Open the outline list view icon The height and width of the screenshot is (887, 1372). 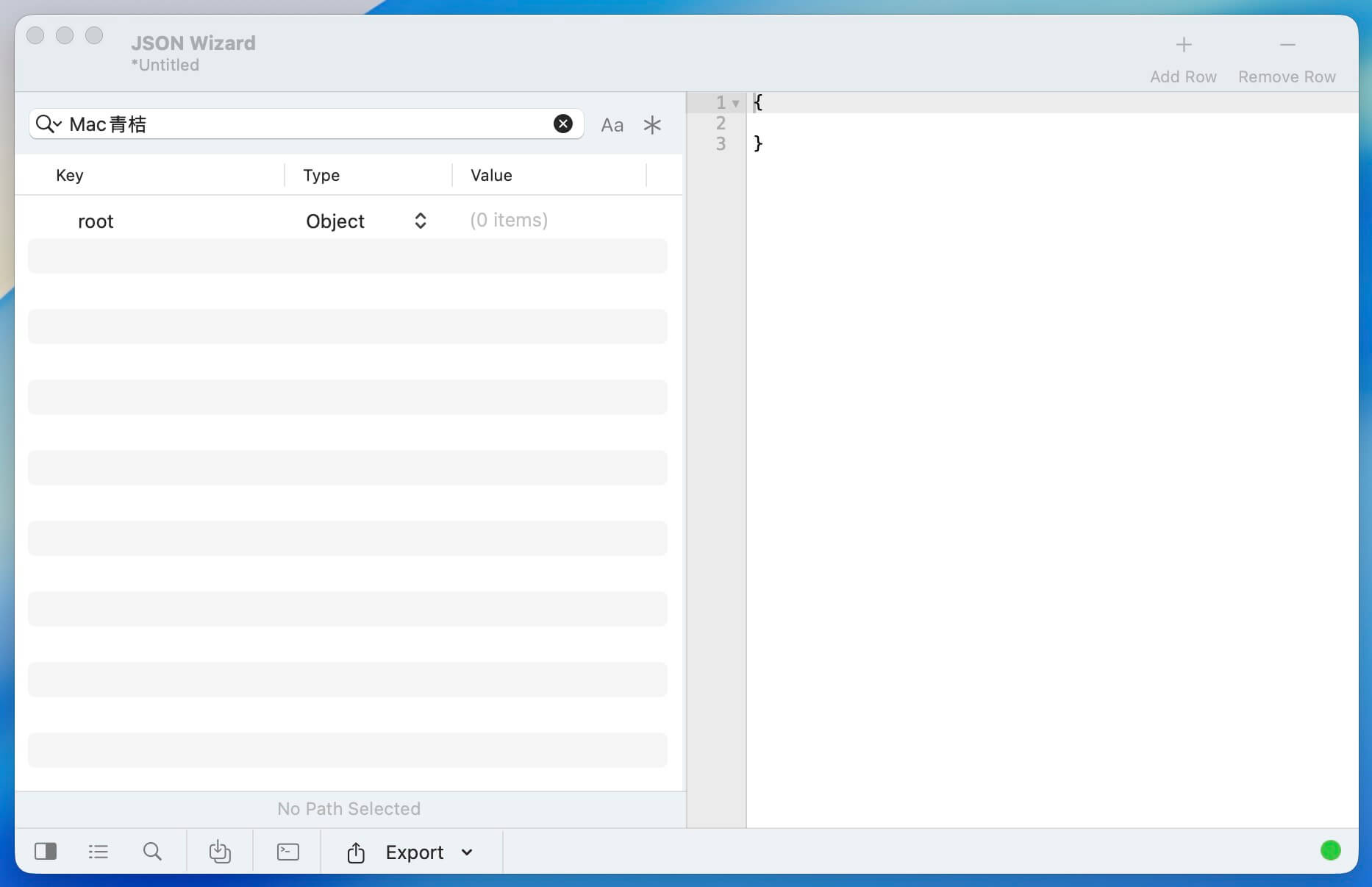[x=99, y=852]
